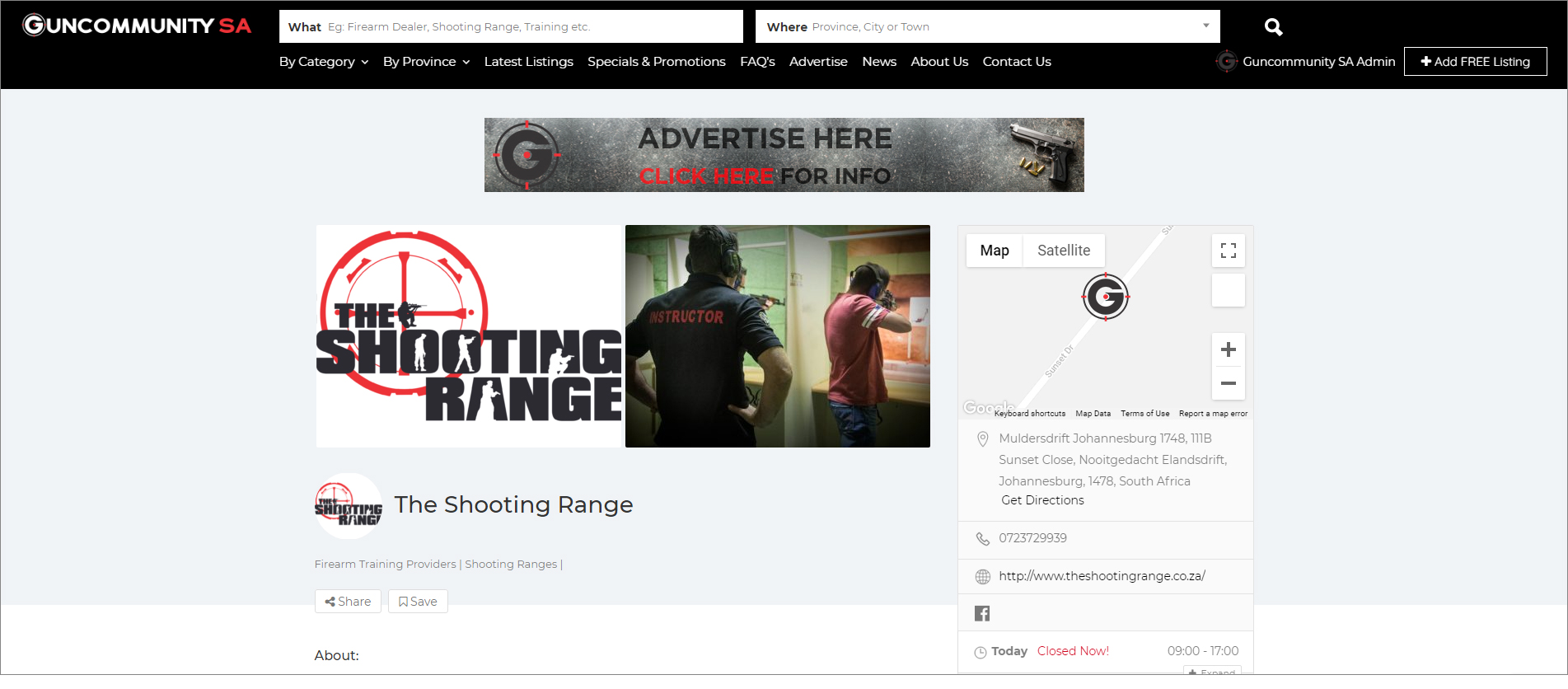Screen dimensions: 1568x689
Task: Save this listing with the Save button
Action: point(418,602)
